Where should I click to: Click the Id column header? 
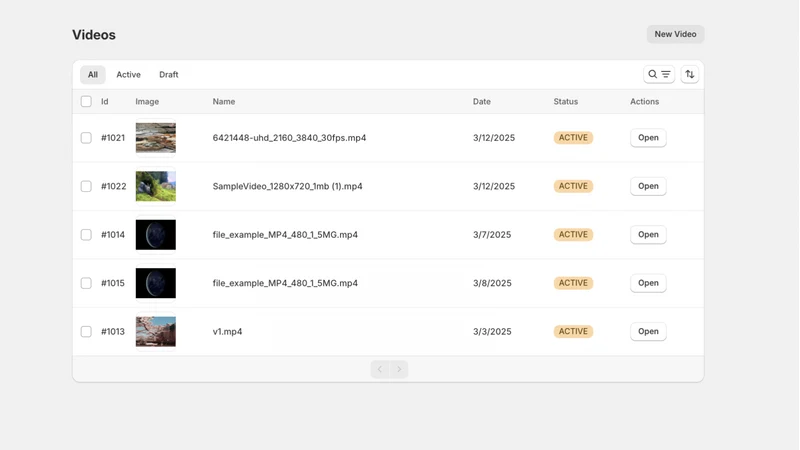click(x=105, y=102)
